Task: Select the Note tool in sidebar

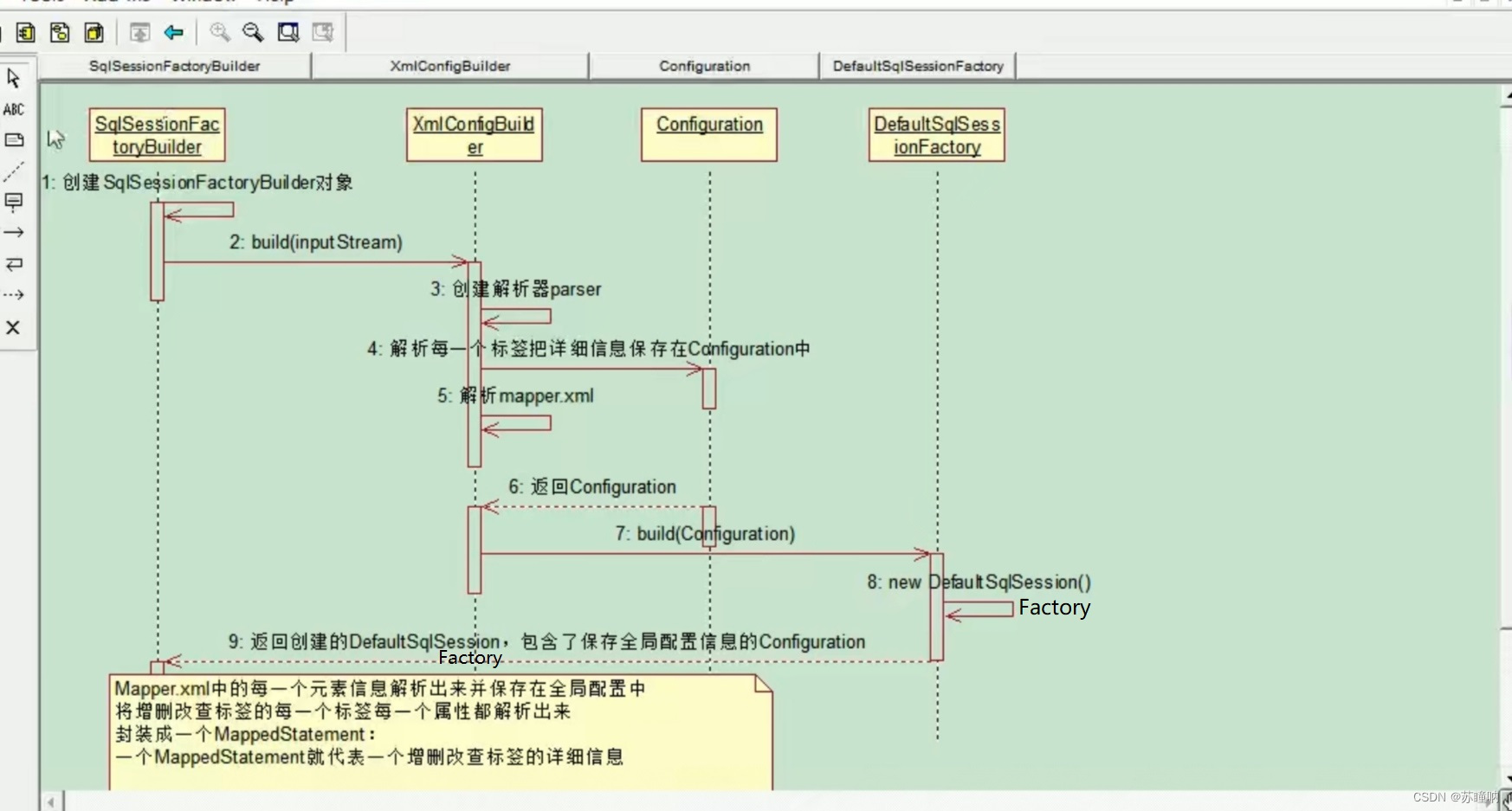Action: click(14, 140)
